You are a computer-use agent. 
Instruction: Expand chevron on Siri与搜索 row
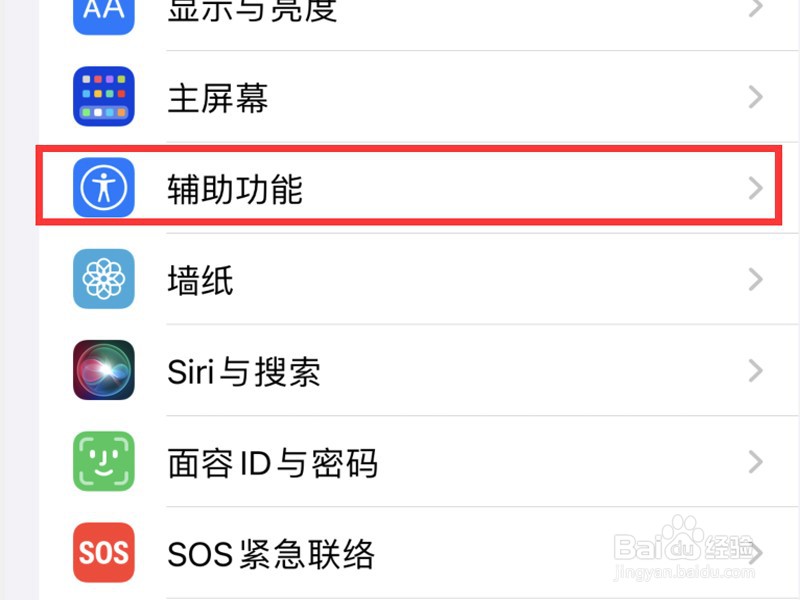[x=756, y=371]
